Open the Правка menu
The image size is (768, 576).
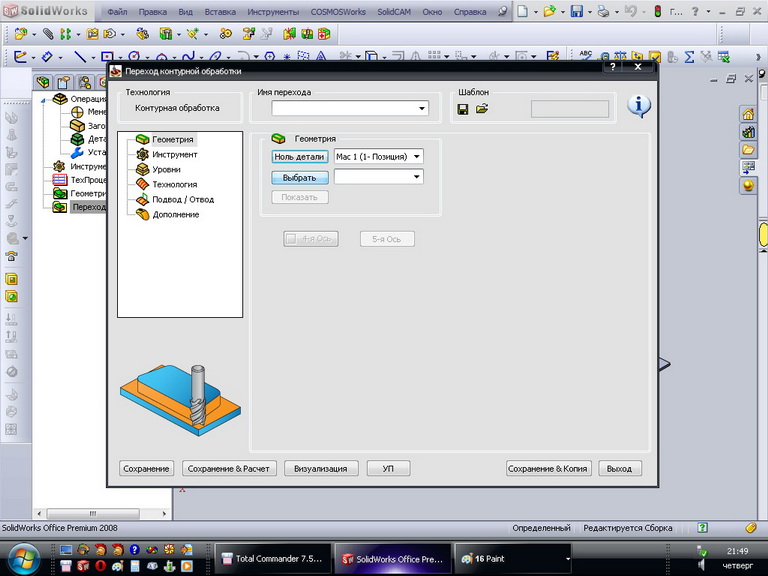152,11
